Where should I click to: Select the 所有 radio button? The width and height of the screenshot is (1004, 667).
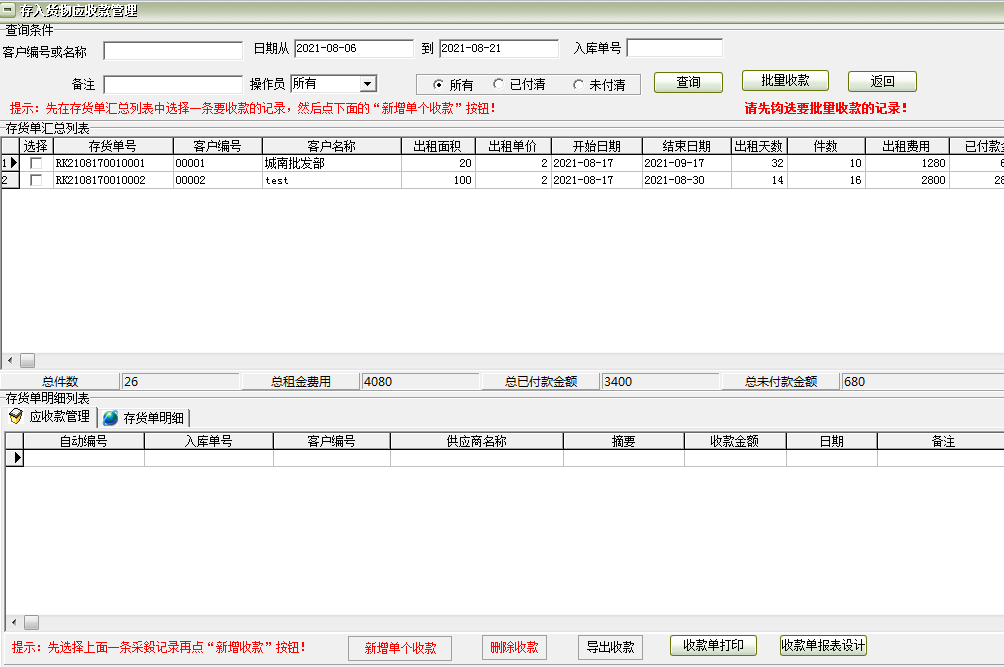point(438,84)
